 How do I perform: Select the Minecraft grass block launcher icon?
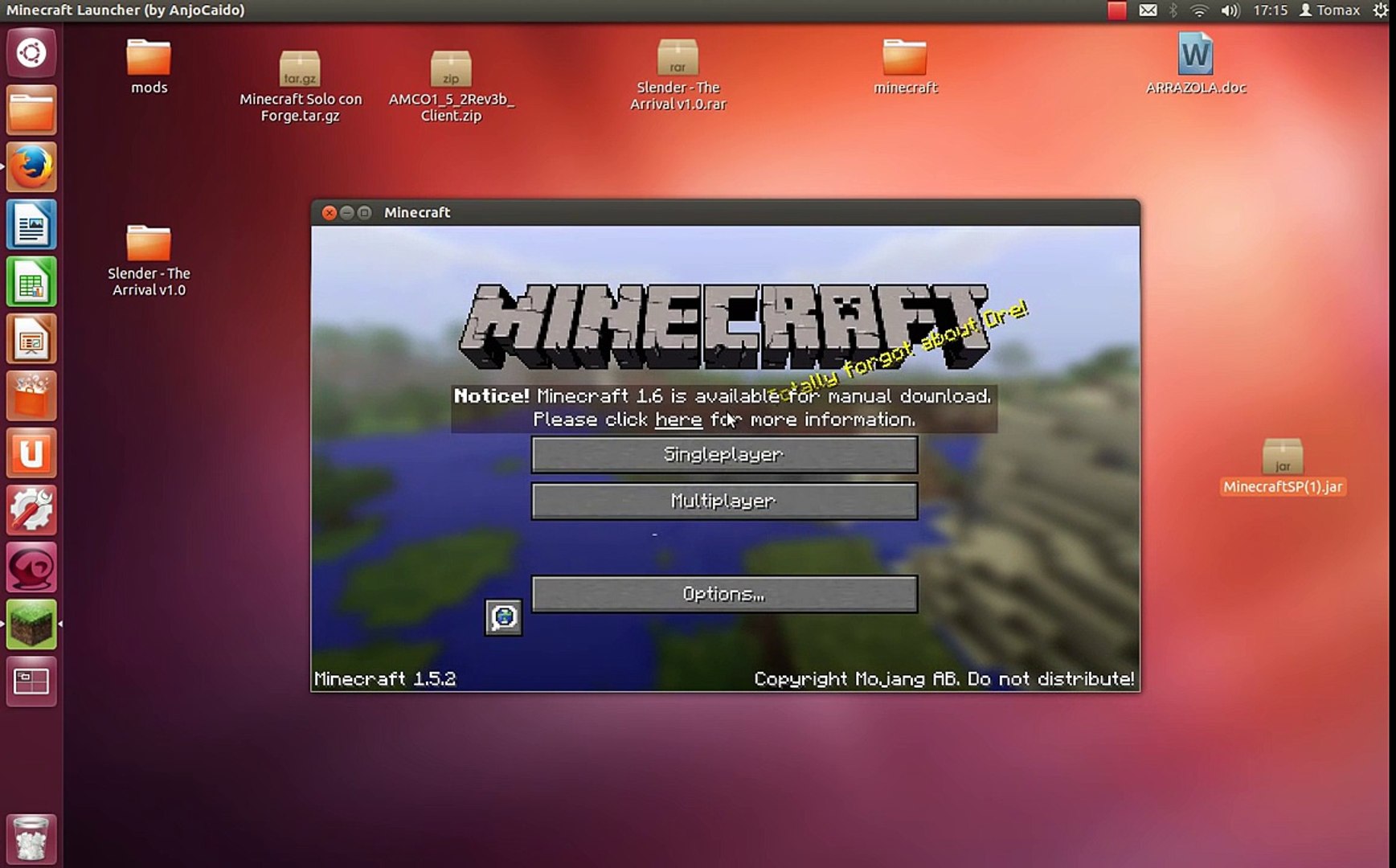[x=31, y=624]
